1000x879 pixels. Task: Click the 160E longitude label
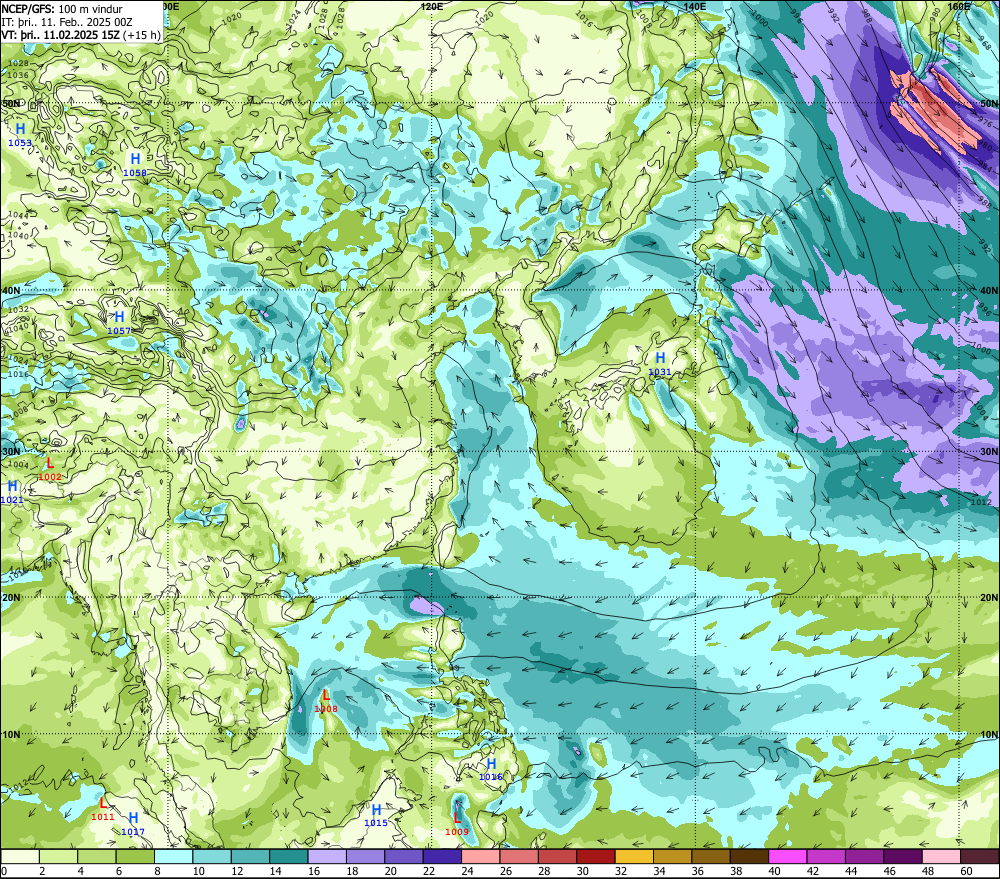pos(959,6)
